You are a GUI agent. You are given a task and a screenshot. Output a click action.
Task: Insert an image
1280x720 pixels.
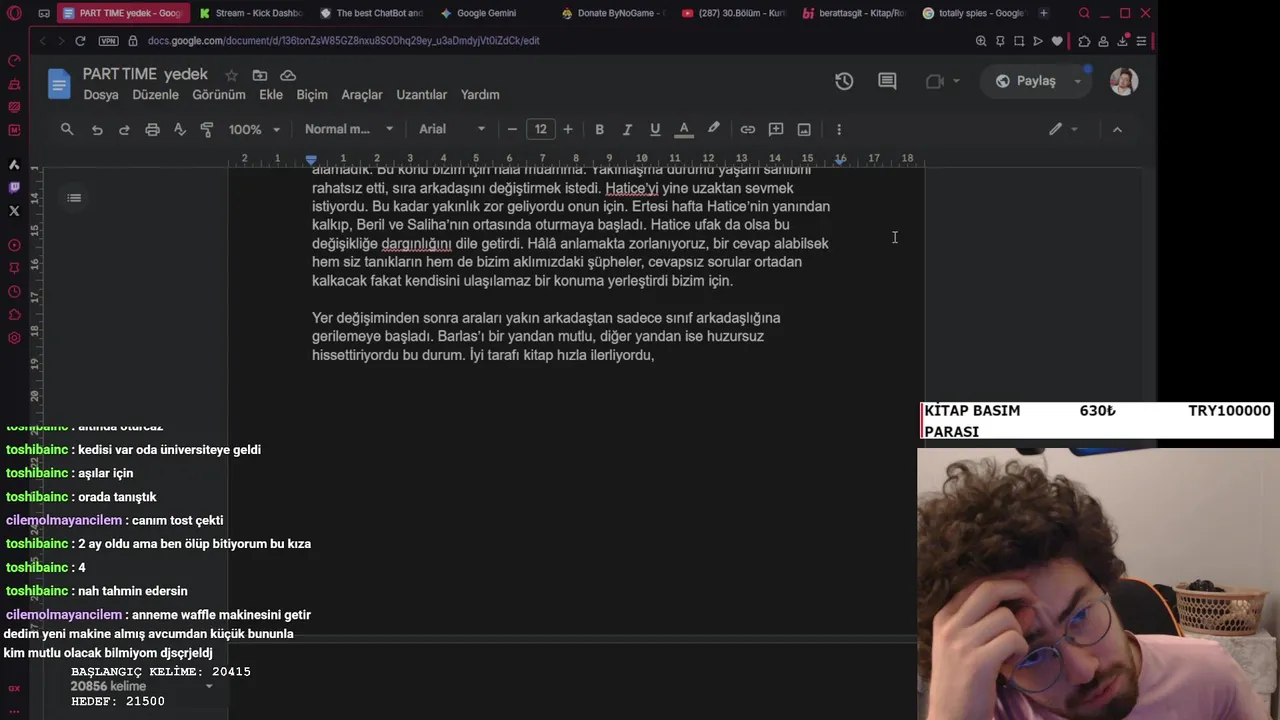804,129
